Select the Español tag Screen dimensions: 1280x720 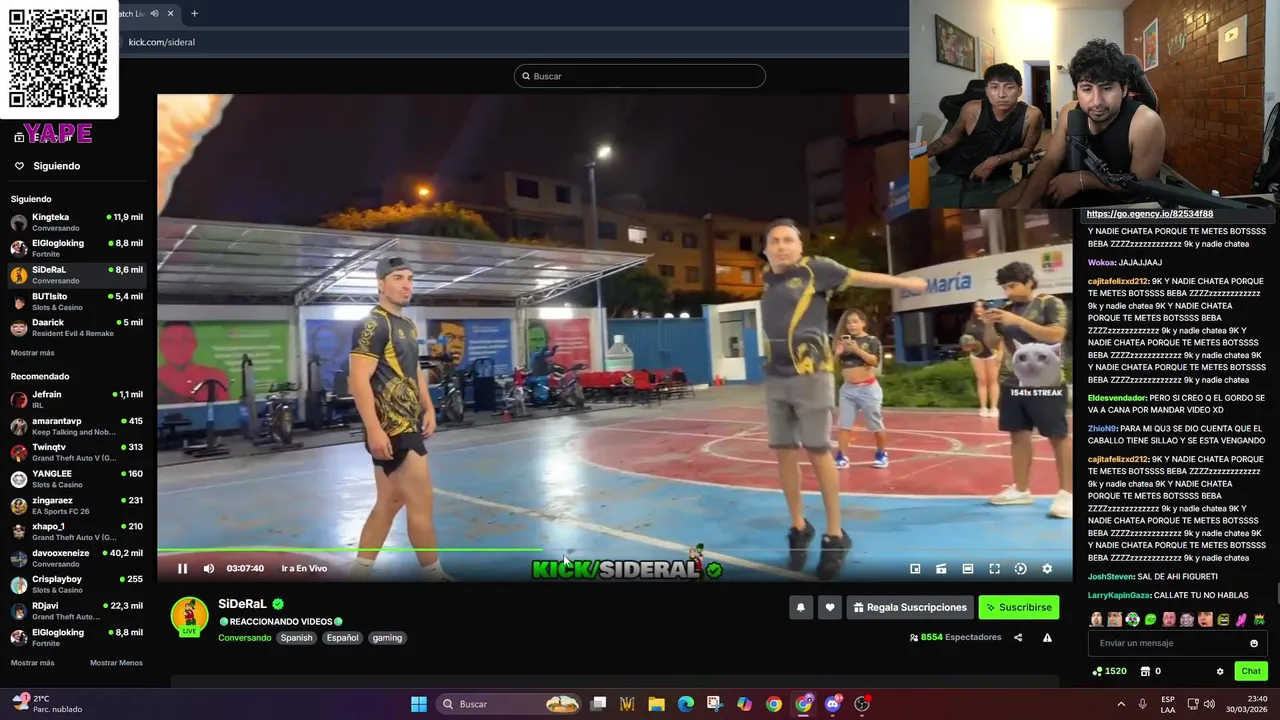[342, 637]
